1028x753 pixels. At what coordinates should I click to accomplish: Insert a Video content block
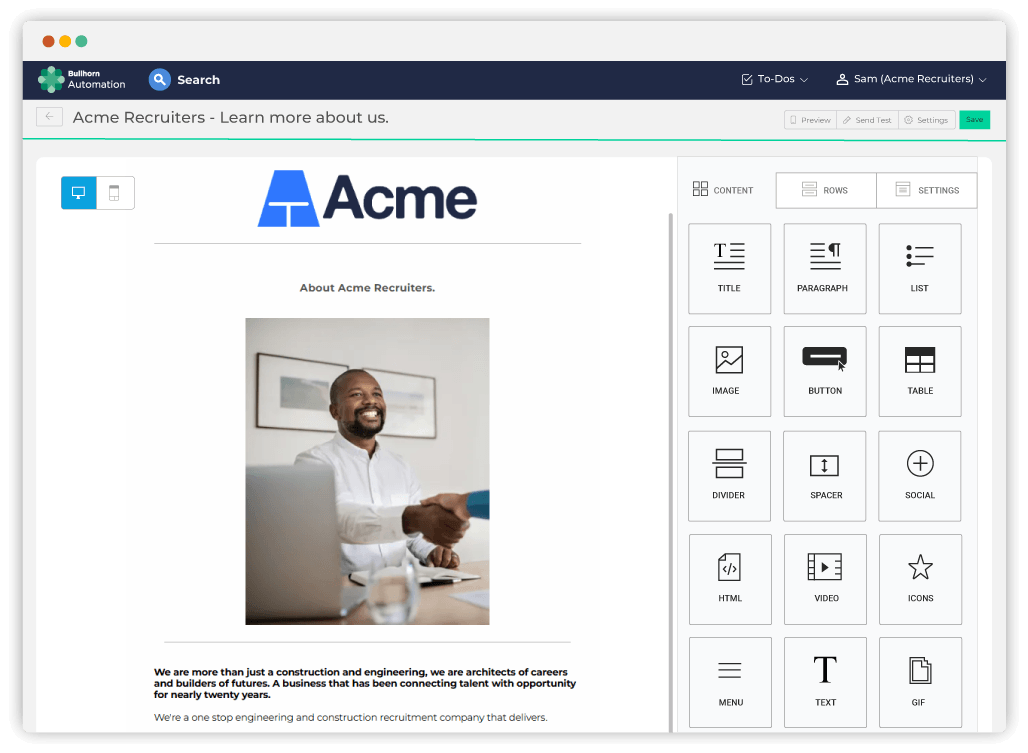click(x=825, y=579)
